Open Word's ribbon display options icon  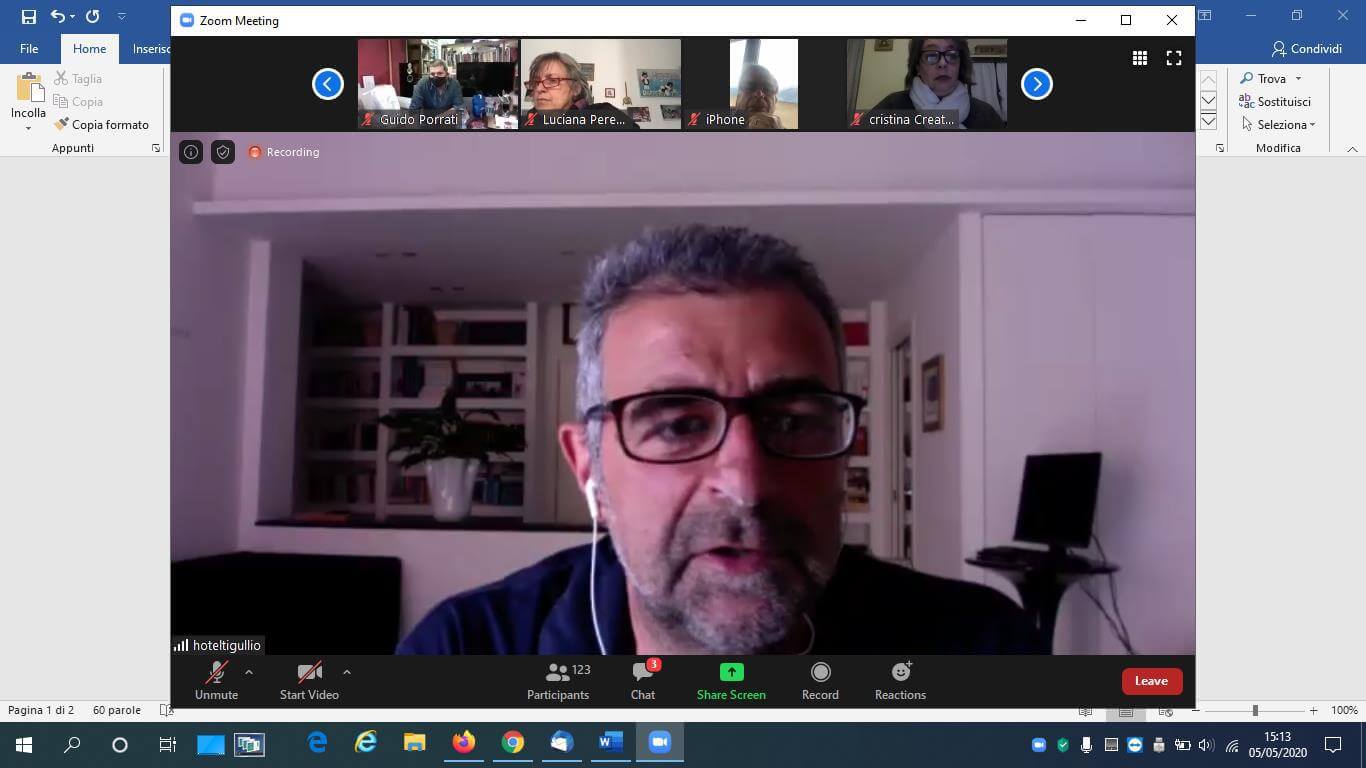click(1205, 16)
